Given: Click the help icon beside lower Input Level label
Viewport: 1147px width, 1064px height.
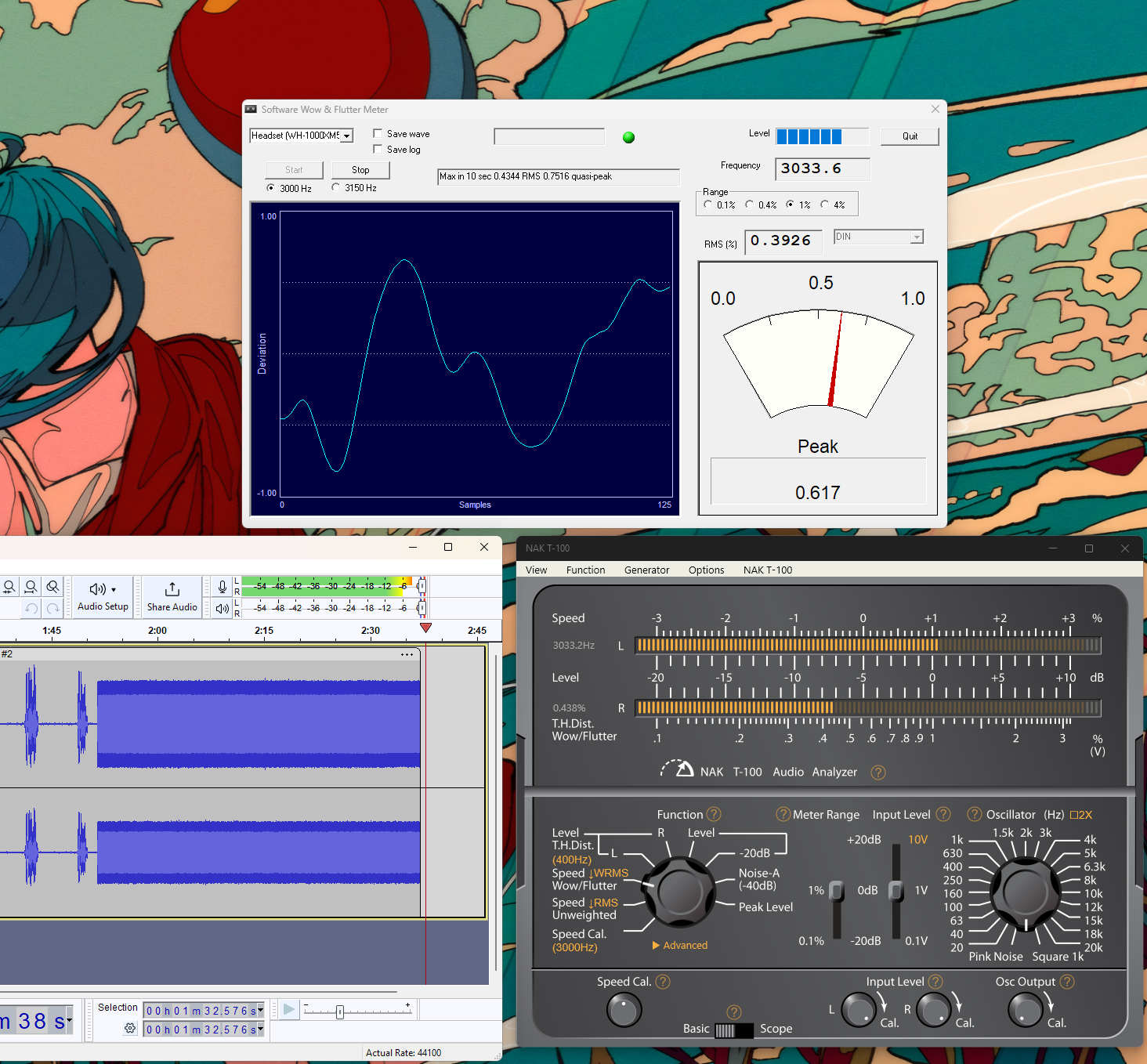Looking at the screenshot, I should click(935, 982).
